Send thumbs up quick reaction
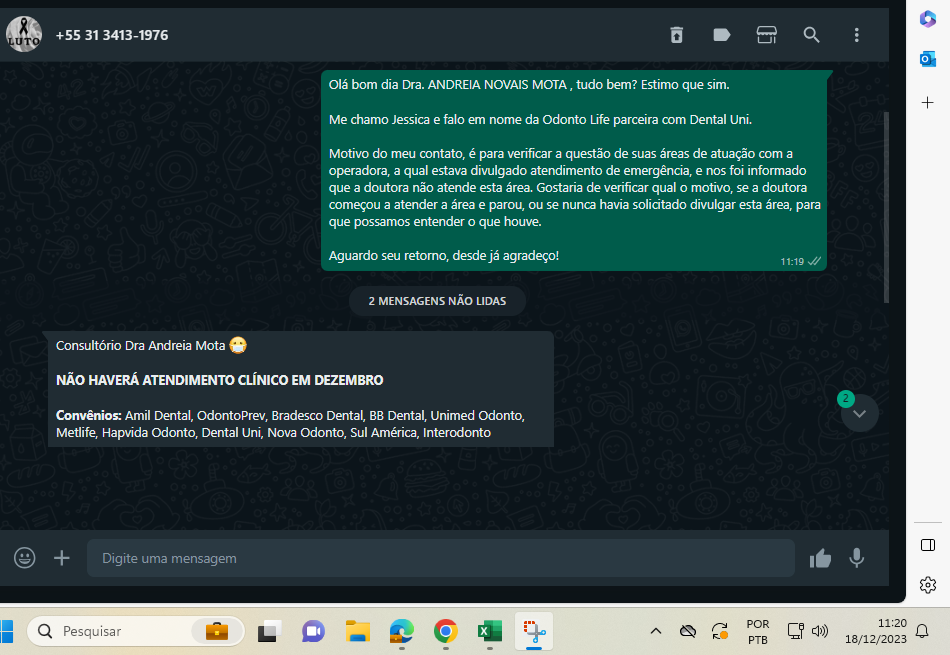The image size is (950, 655). pyautogui.click(x=820, y=558)
